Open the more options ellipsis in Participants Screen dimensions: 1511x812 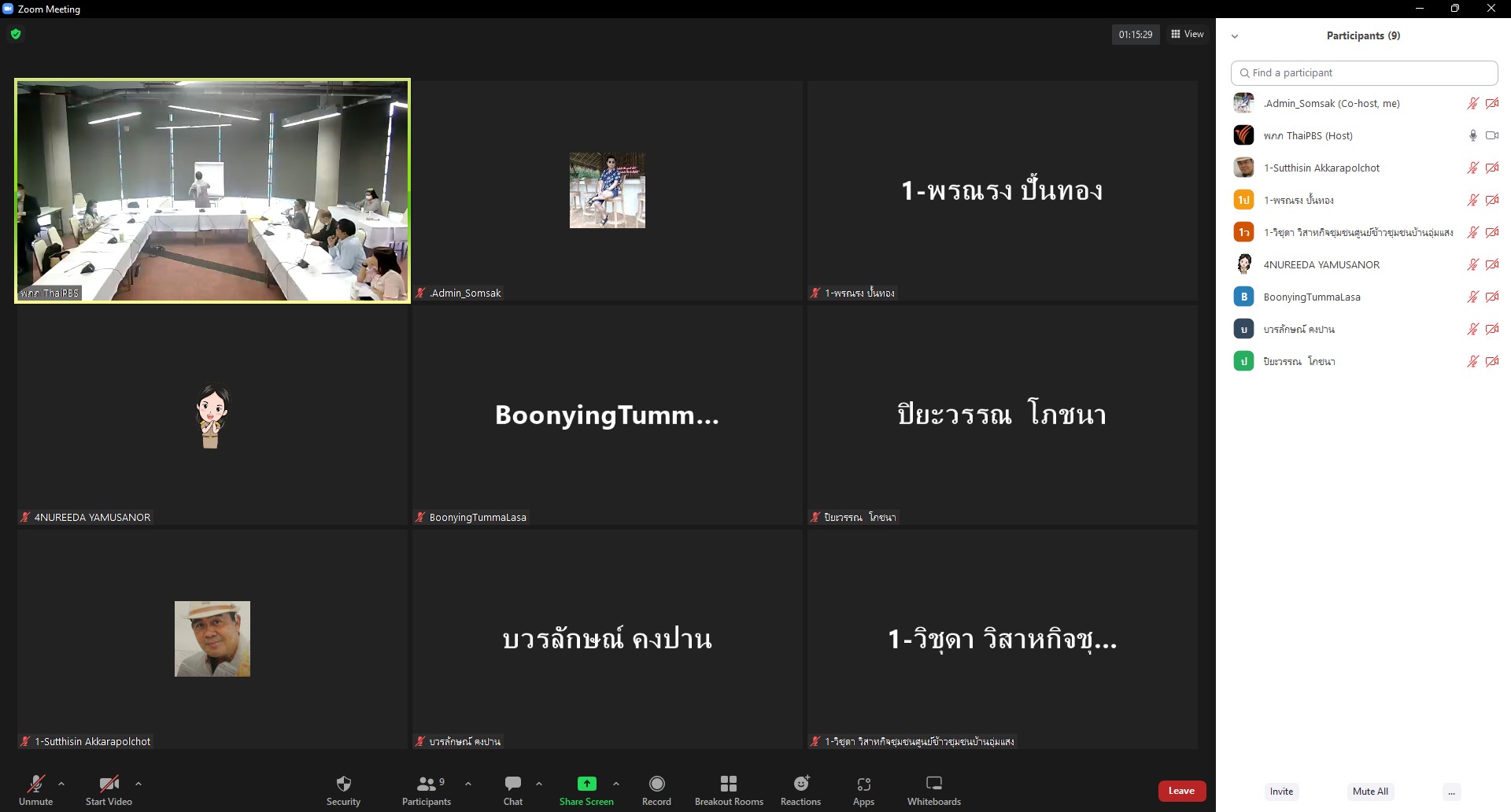(1452, 792)
